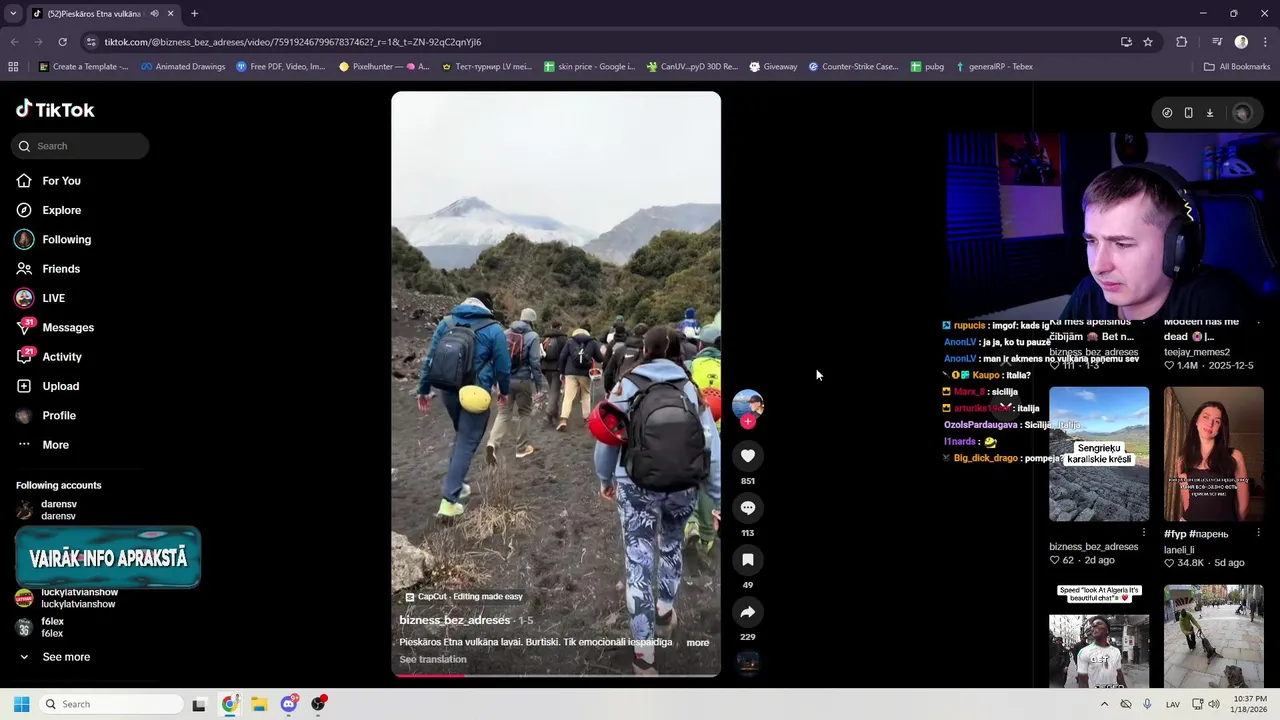Open the Following feed
Viewport: 1280px width, 720px height.
66,240
